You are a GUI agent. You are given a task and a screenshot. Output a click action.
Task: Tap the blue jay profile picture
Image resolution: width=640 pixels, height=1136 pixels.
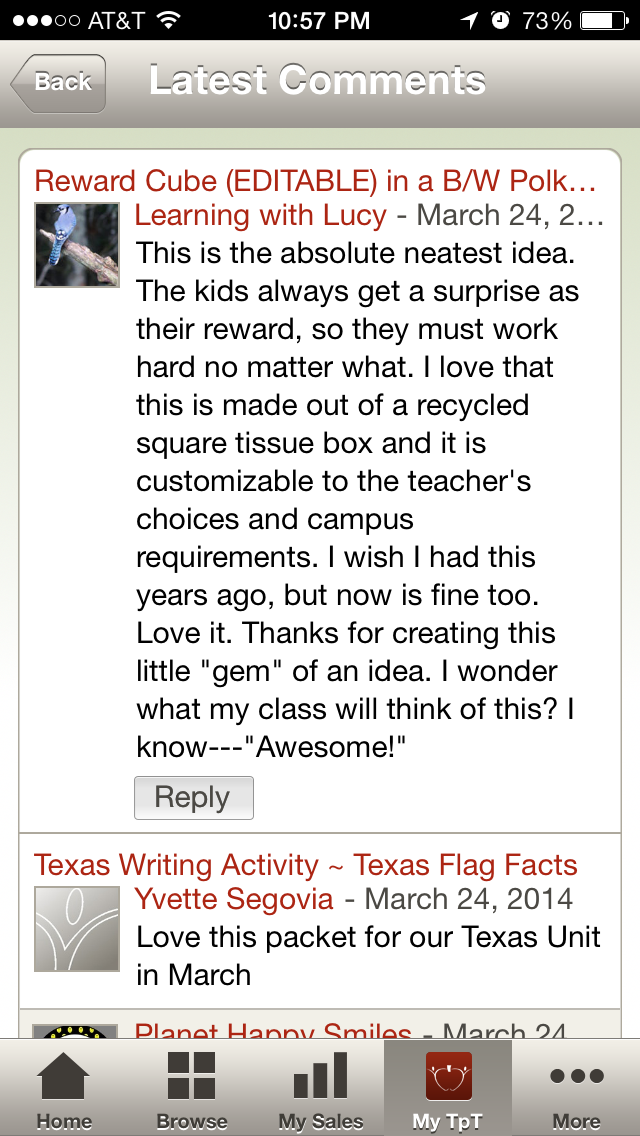(x=77, y=245)
